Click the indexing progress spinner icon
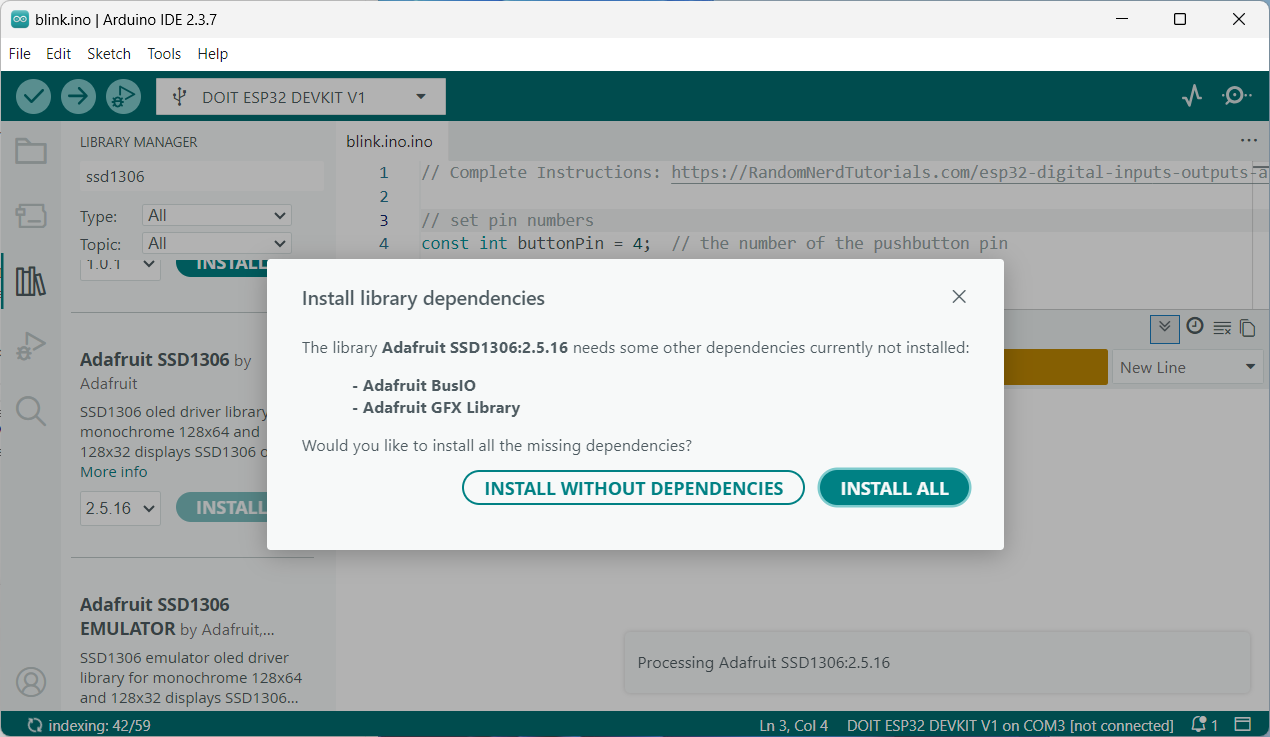The width and height of the screenshot is (1270, 737). [x=35, y=725]
